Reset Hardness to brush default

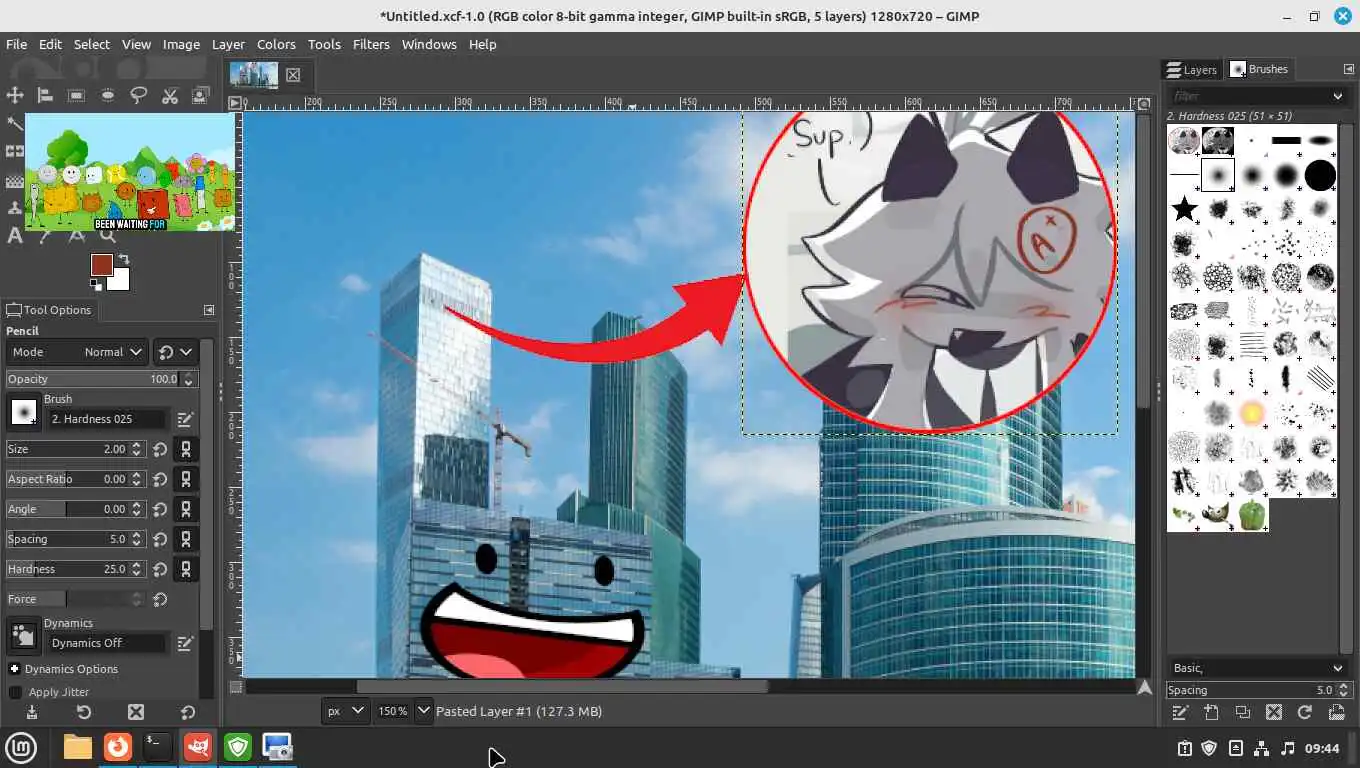click(160, 569)
